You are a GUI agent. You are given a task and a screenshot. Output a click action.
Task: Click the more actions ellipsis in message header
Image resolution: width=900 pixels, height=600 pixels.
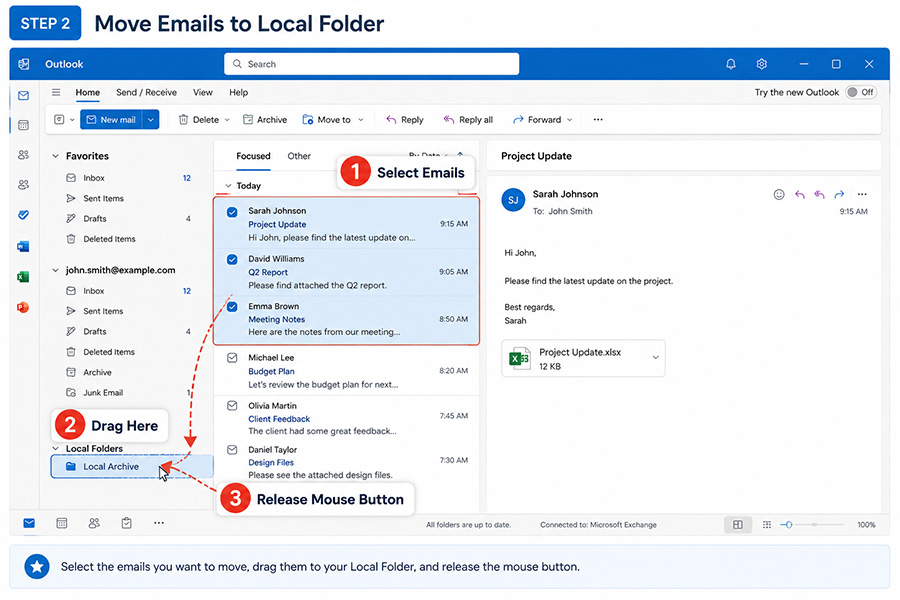pos(862,194)
